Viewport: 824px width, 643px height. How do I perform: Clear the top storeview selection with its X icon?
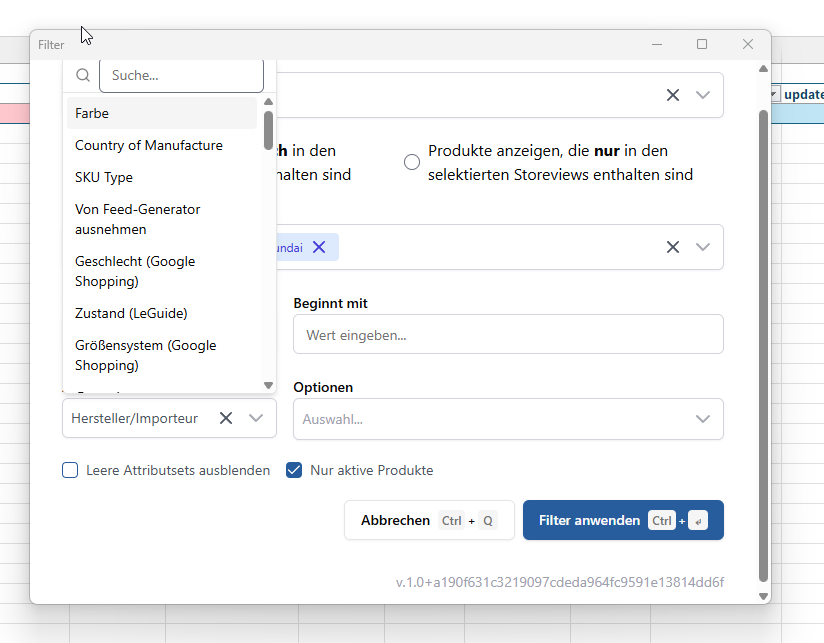(672, 94)
